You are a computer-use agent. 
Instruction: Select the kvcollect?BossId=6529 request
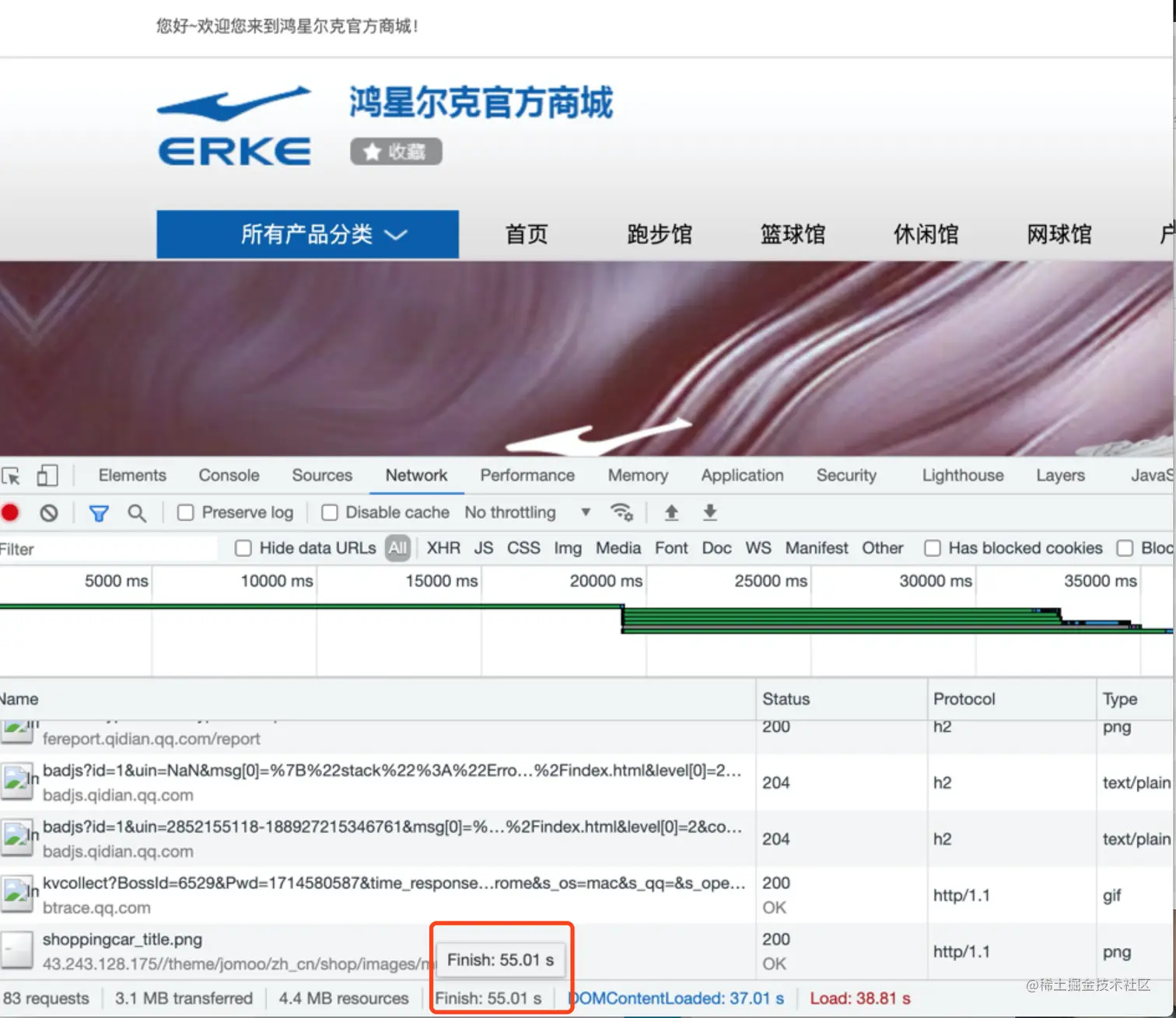[588, 895]
